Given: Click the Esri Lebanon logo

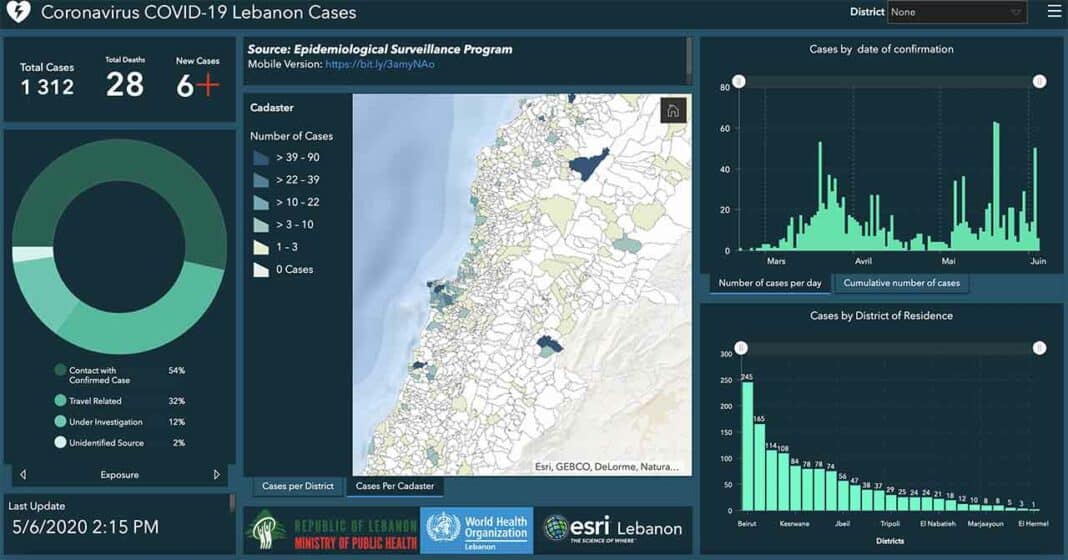Looking at the screenshot, I should tap(613, 529).
